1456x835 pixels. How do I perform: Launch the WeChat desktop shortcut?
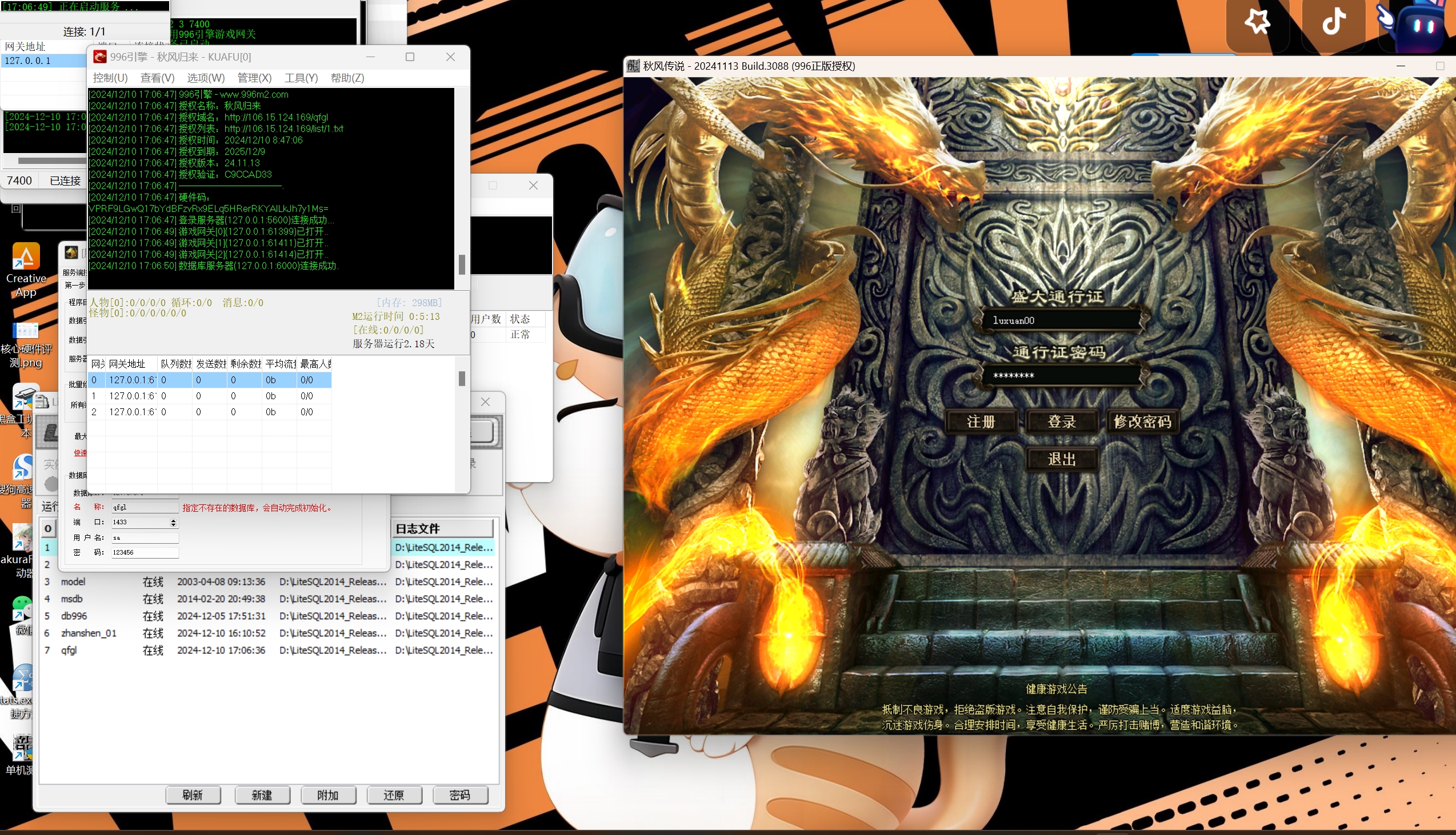[22, 616]
